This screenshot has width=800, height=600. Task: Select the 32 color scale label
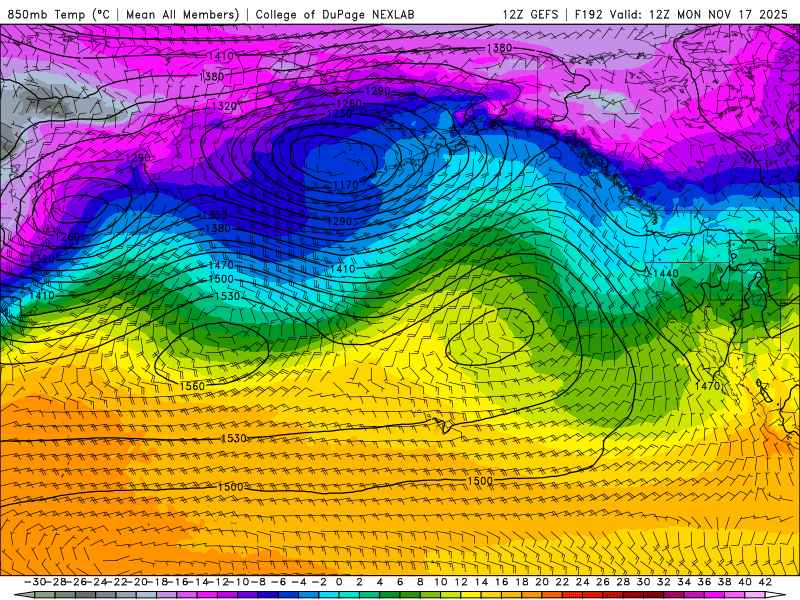tap(664, 582)
